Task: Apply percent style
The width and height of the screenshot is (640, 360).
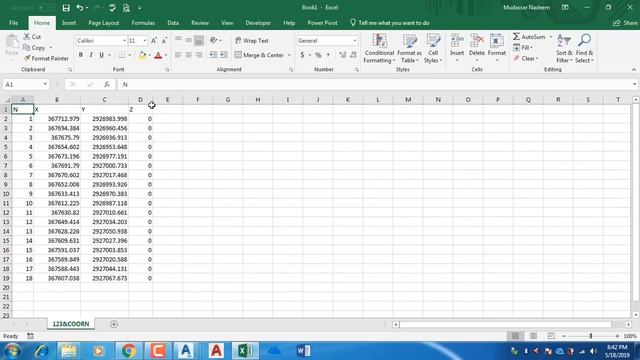Action: (318, 55)
